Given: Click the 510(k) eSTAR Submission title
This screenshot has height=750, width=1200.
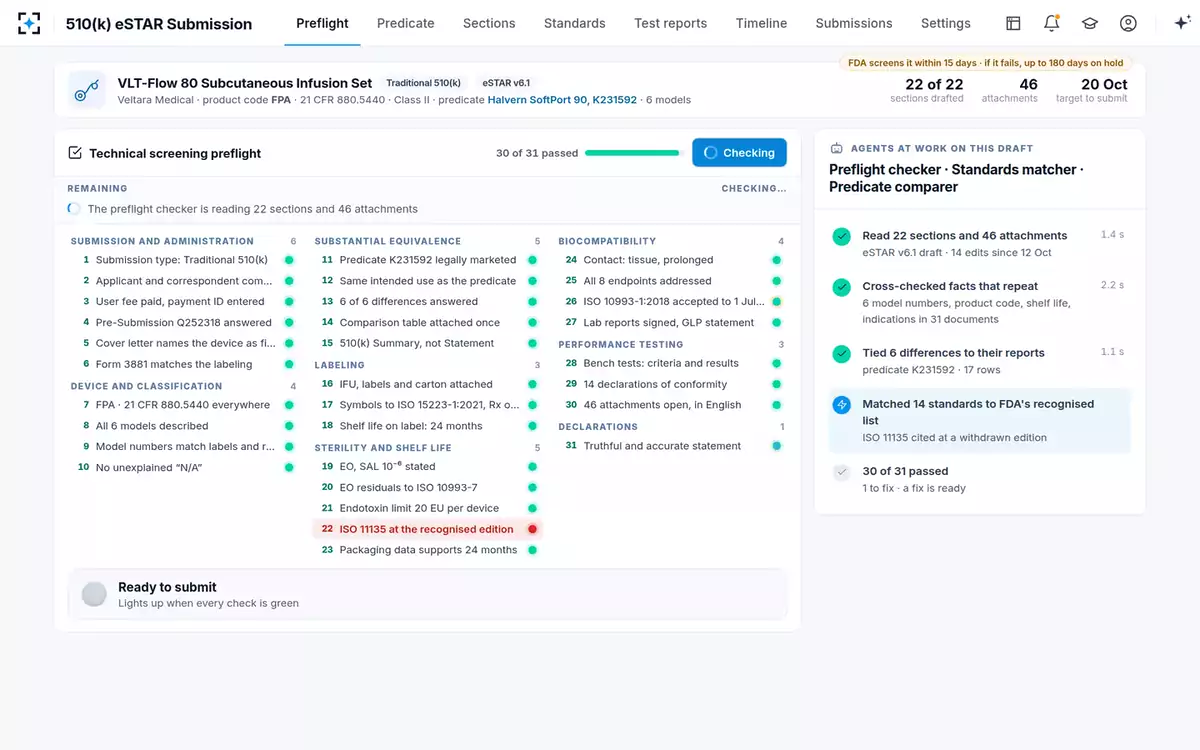Looking at the screenshot, I should (x=159, y=24).
